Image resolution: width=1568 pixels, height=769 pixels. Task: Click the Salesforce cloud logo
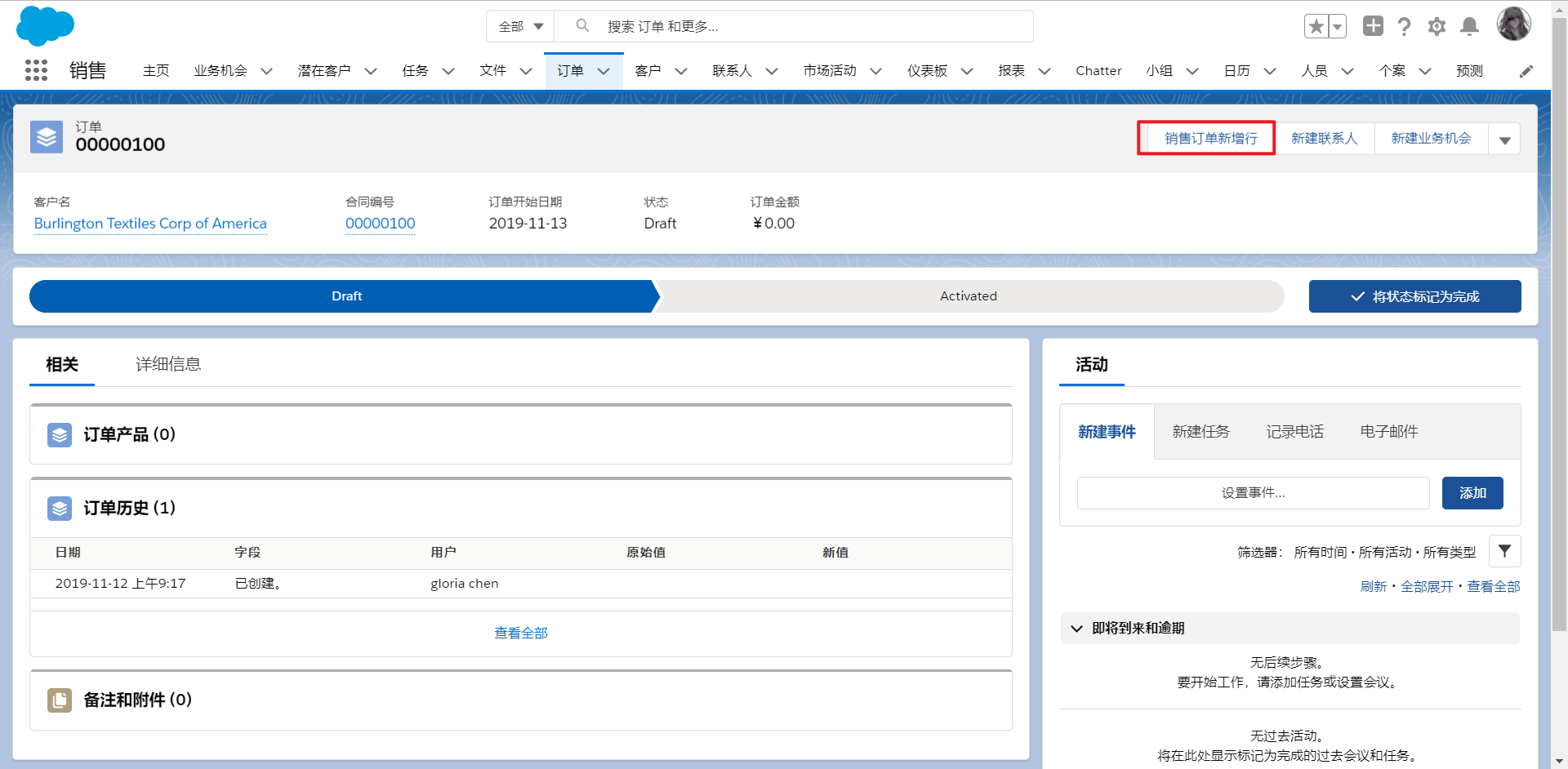click(x=45, y=25)
